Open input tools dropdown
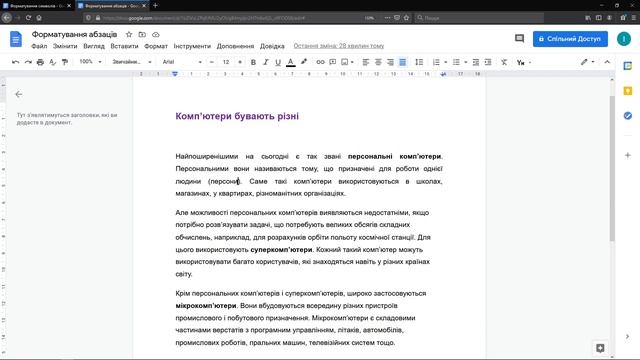The height and width of the screenshot is (360, 640). click(524, 62)
